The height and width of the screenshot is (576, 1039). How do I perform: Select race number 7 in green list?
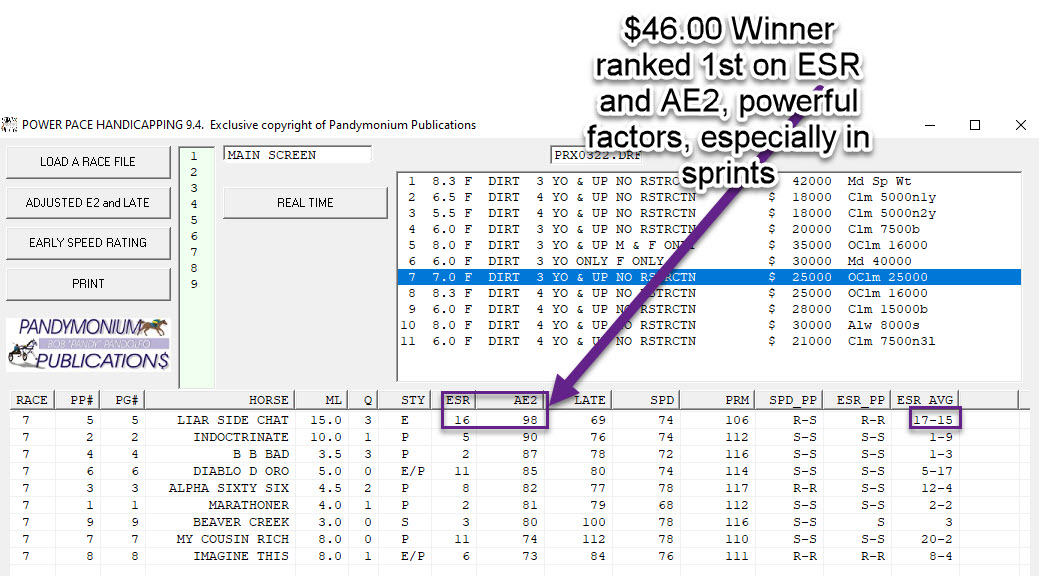(193, 252)
